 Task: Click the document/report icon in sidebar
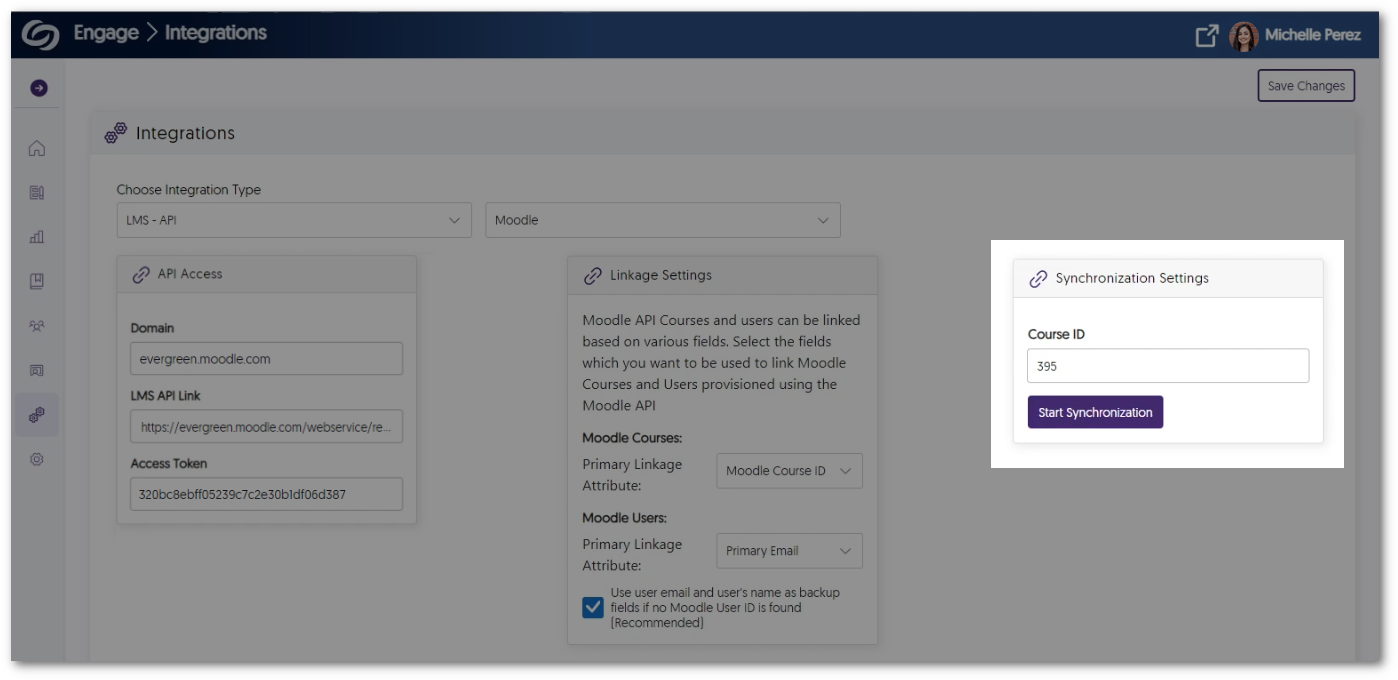tap(37, 192)
